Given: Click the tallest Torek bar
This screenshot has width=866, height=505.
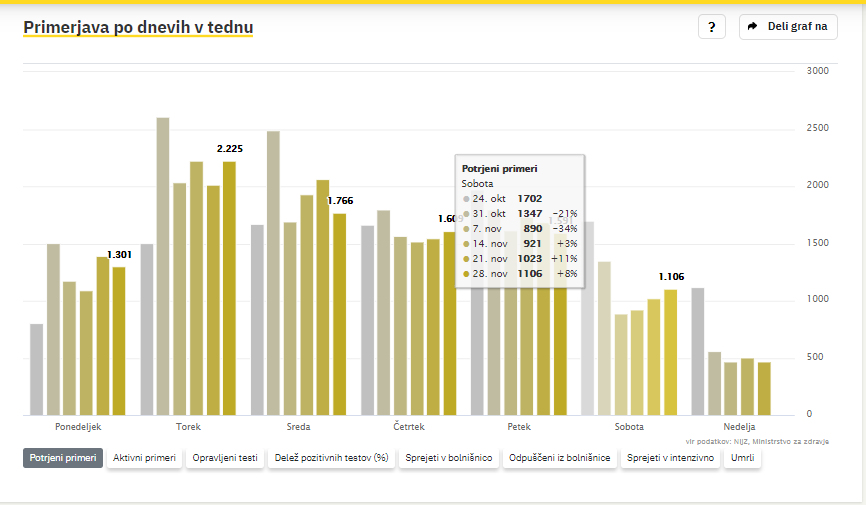Looking at the screenshot, I should (163, 266).
